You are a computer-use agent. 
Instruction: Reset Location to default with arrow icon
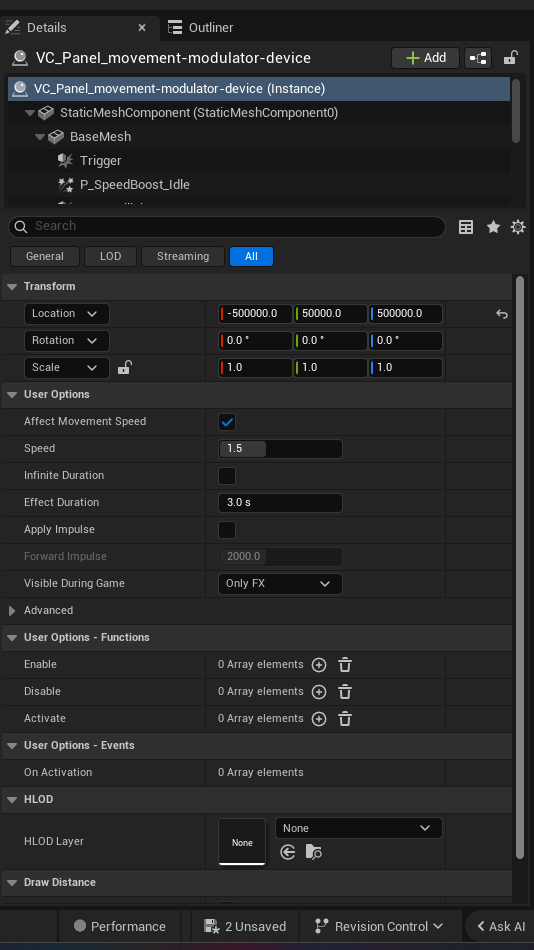(502, 314)
